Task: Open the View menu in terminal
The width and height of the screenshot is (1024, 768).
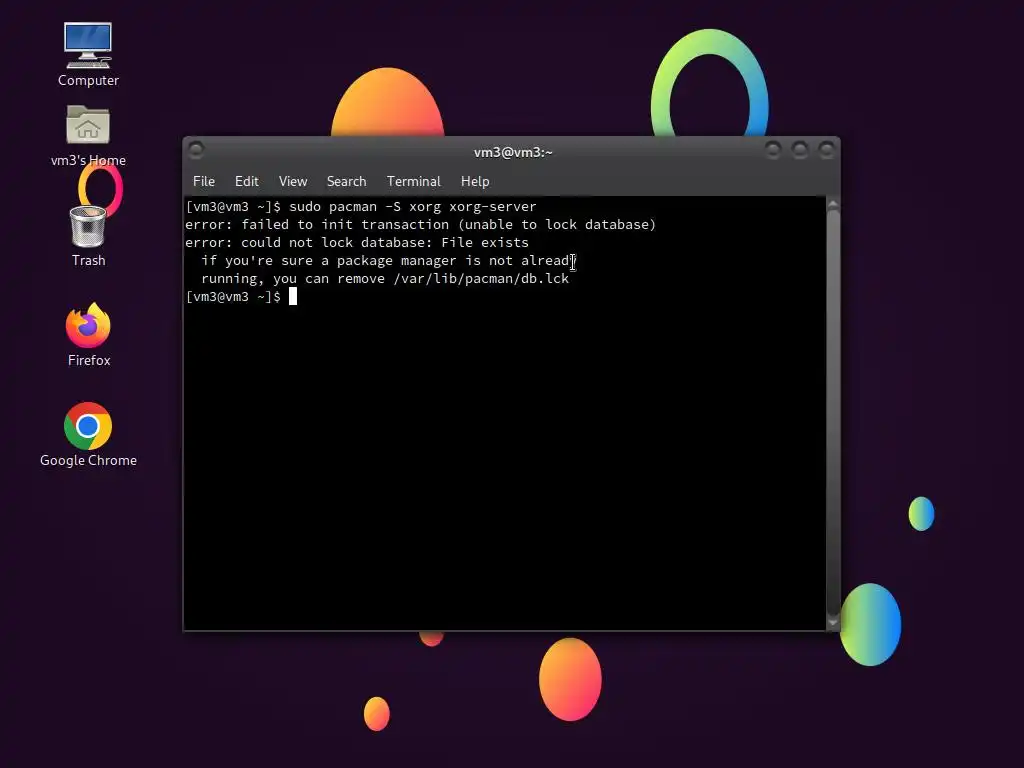Action: 293,182
